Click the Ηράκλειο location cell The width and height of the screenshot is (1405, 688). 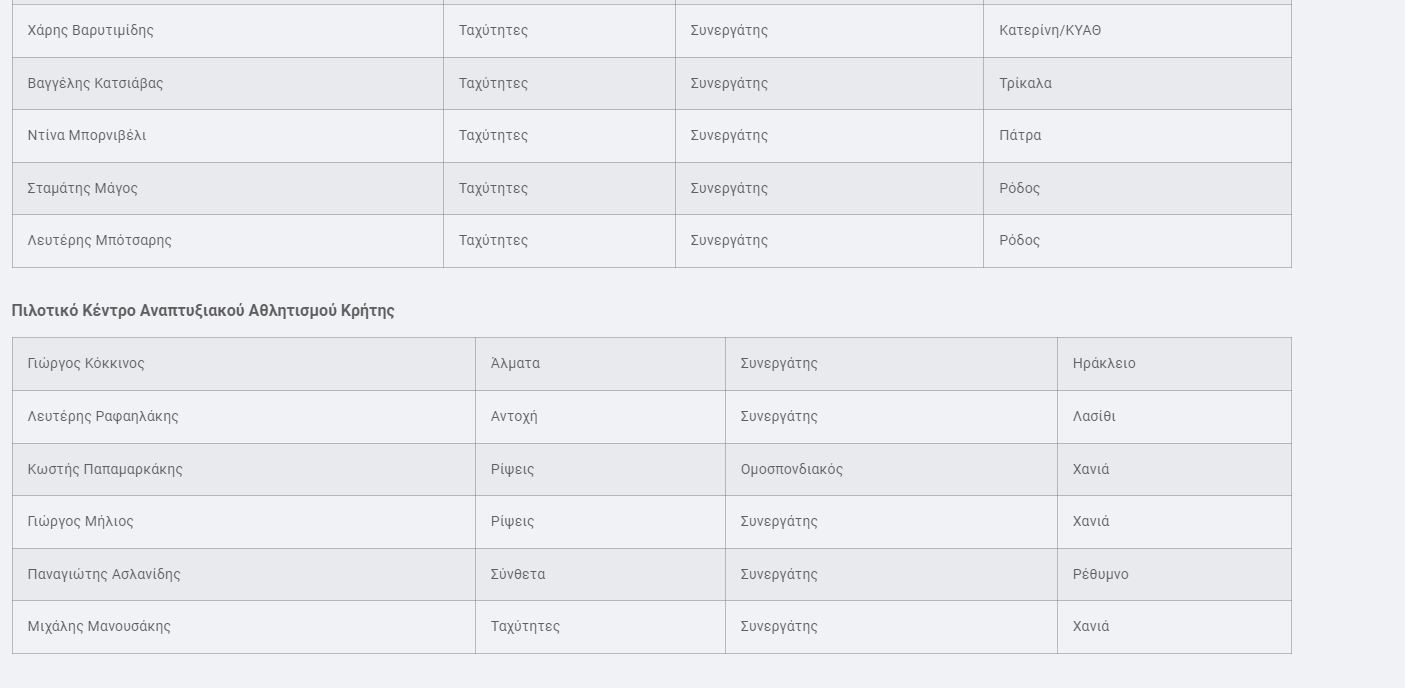pos(1104,364)
